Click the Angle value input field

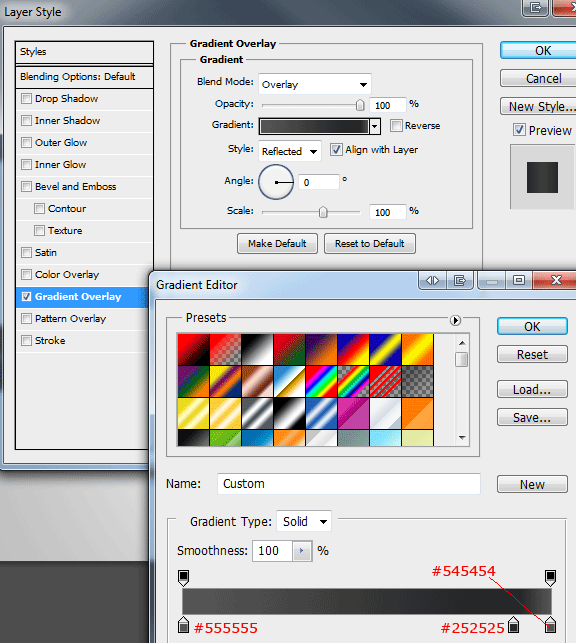click(x=319, y=182)
